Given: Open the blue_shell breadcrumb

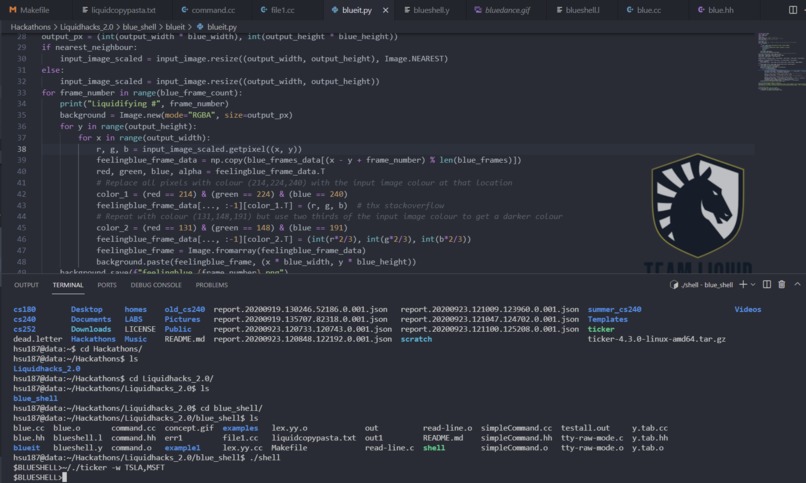Looking at the screenshot, I should tap(139, 27).
